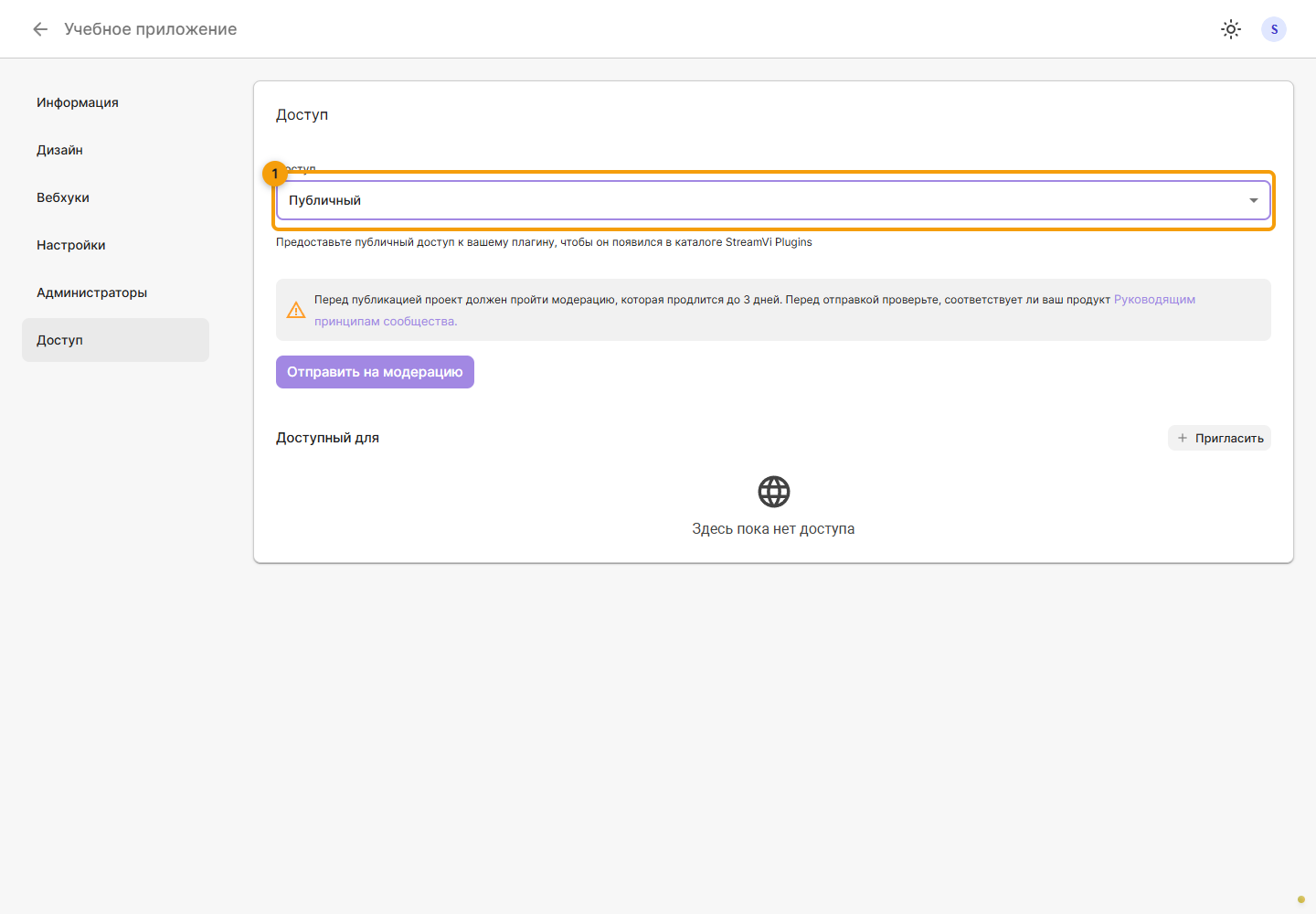
Task: Click the globe icon in empty state
Action: click(774, 492)
